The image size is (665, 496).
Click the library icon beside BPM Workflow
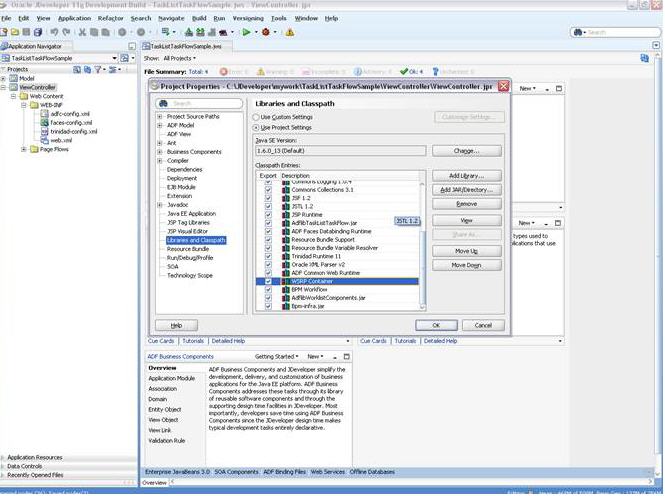click(x=286, y=290)
